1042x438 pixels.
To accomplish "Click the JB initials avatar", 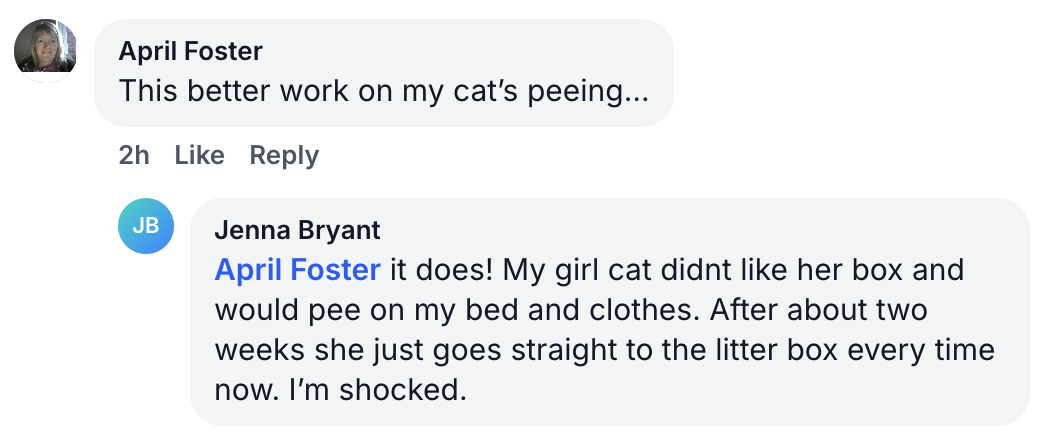I will [146, 226].
